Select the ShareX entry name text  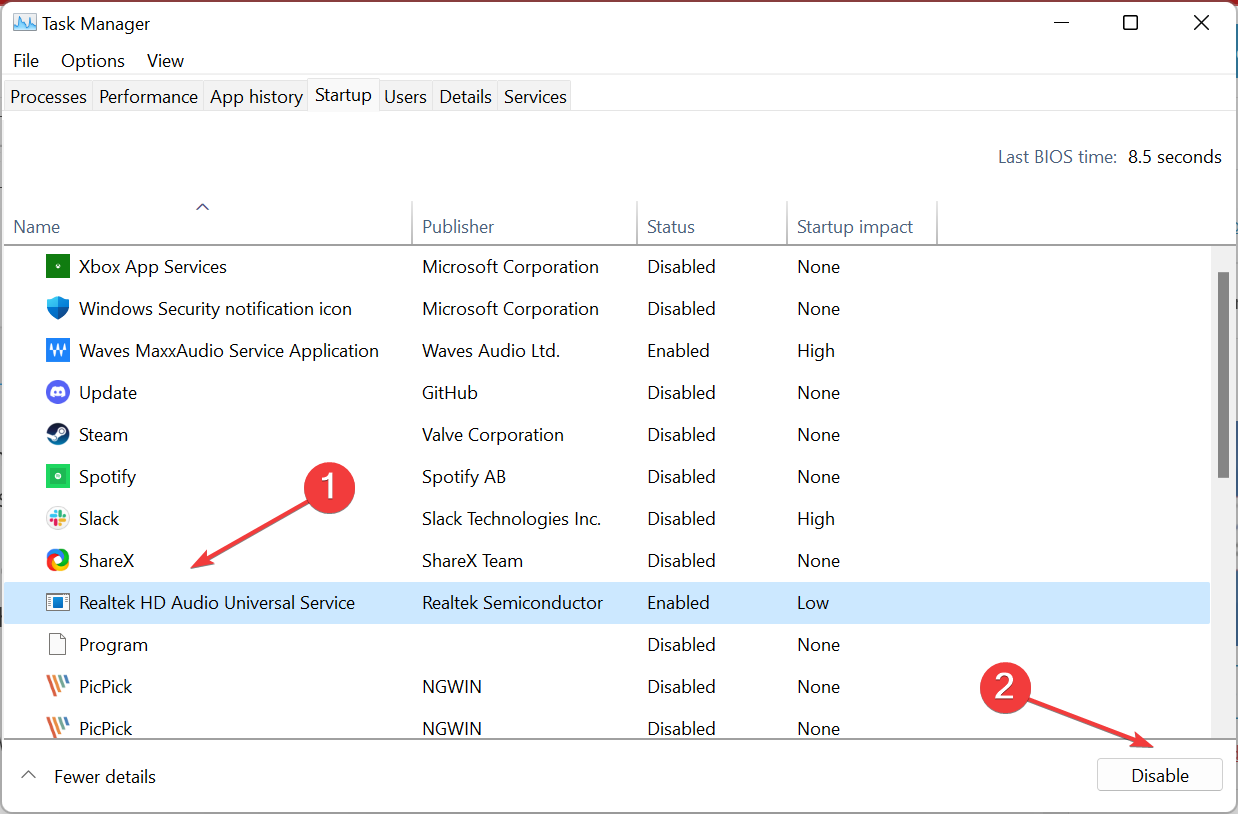click(107, 561)
